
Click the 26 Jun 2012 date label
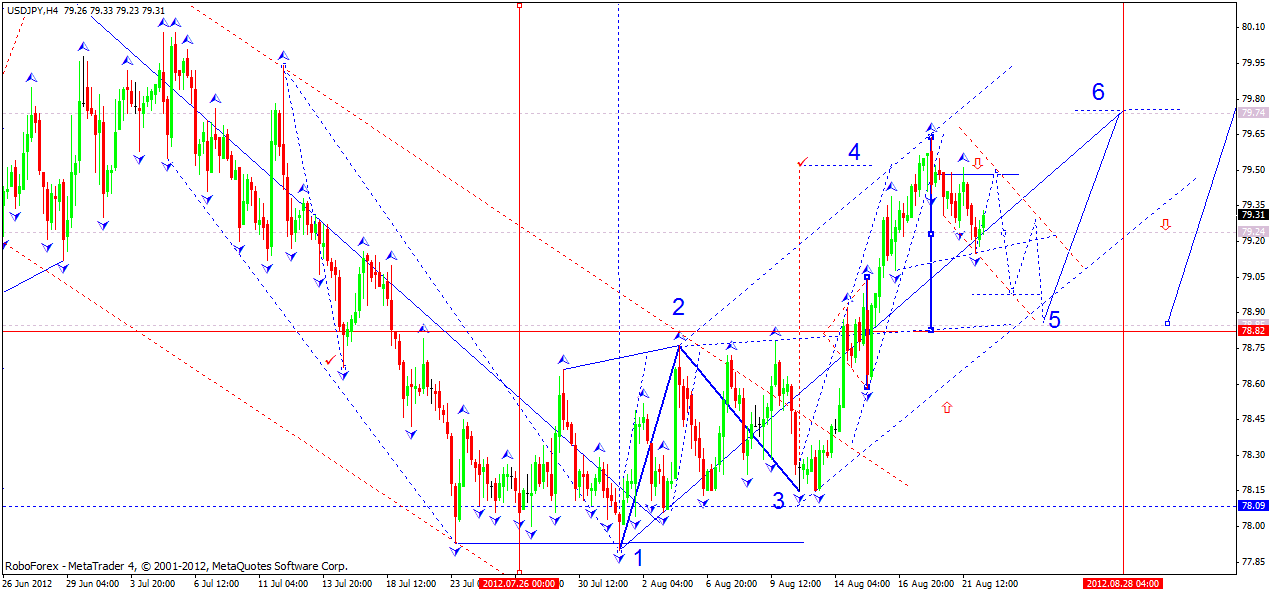[29, 583]
